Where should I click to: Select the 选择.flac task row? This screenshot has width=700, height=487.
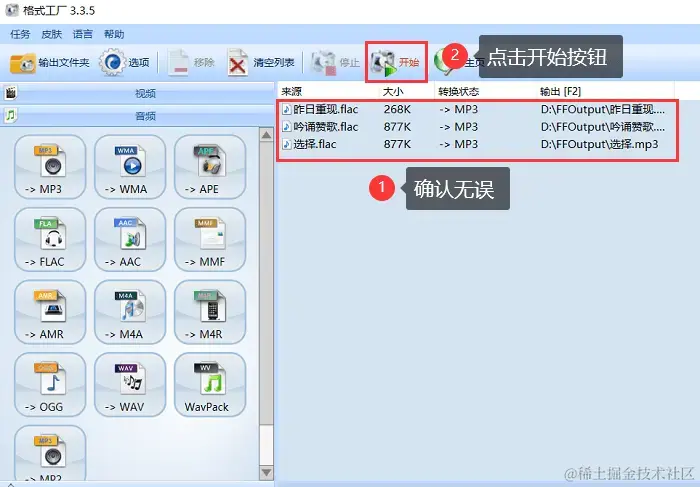click(477, 145)
